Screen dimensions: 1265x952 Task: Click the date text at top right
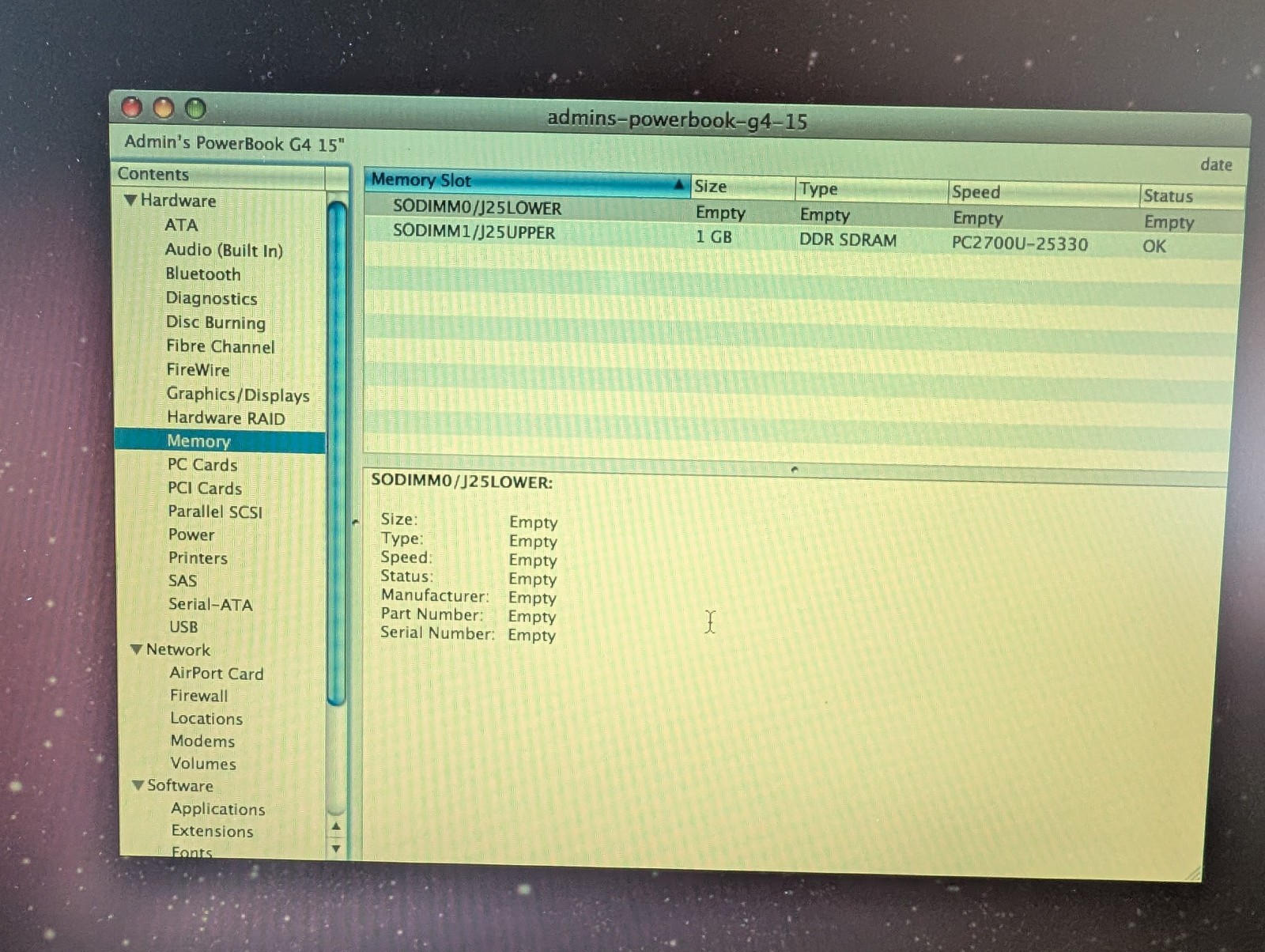tap(1216, 164)
